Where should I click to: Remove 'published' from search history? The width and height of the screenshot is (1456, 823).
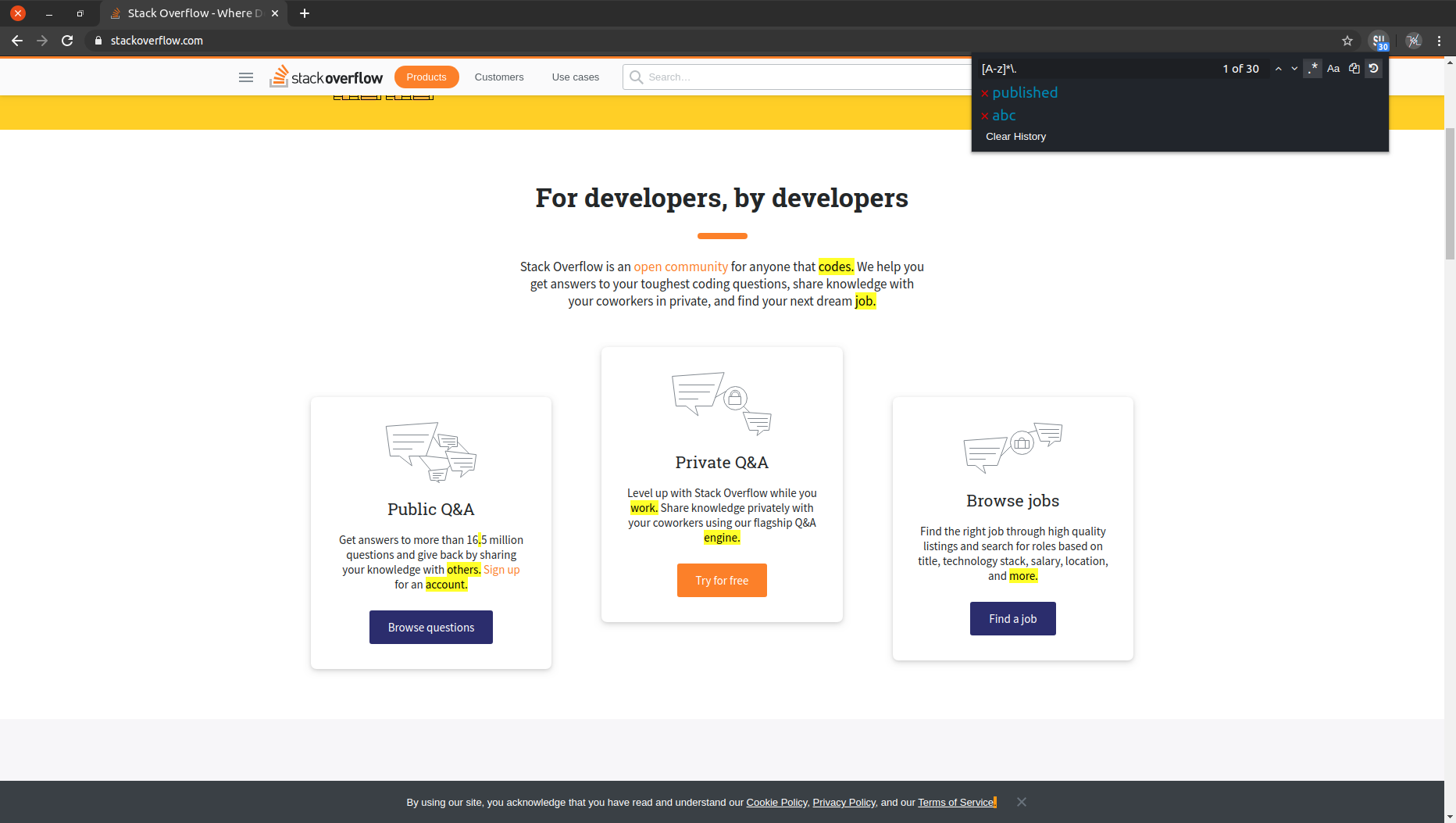[984, 94]
